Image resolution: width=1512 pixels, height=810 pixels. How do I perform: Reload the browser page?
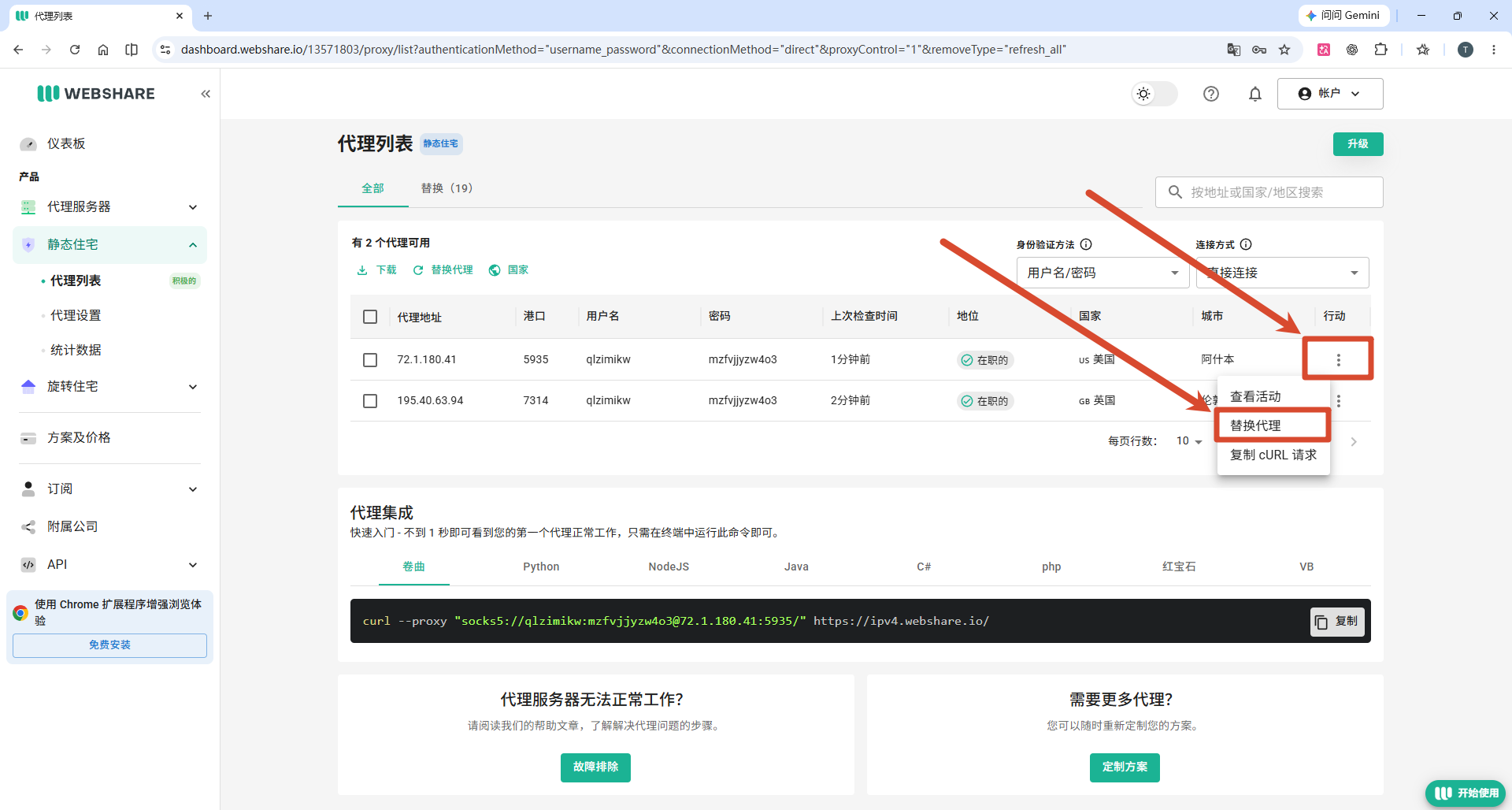(x=75, y=50)
